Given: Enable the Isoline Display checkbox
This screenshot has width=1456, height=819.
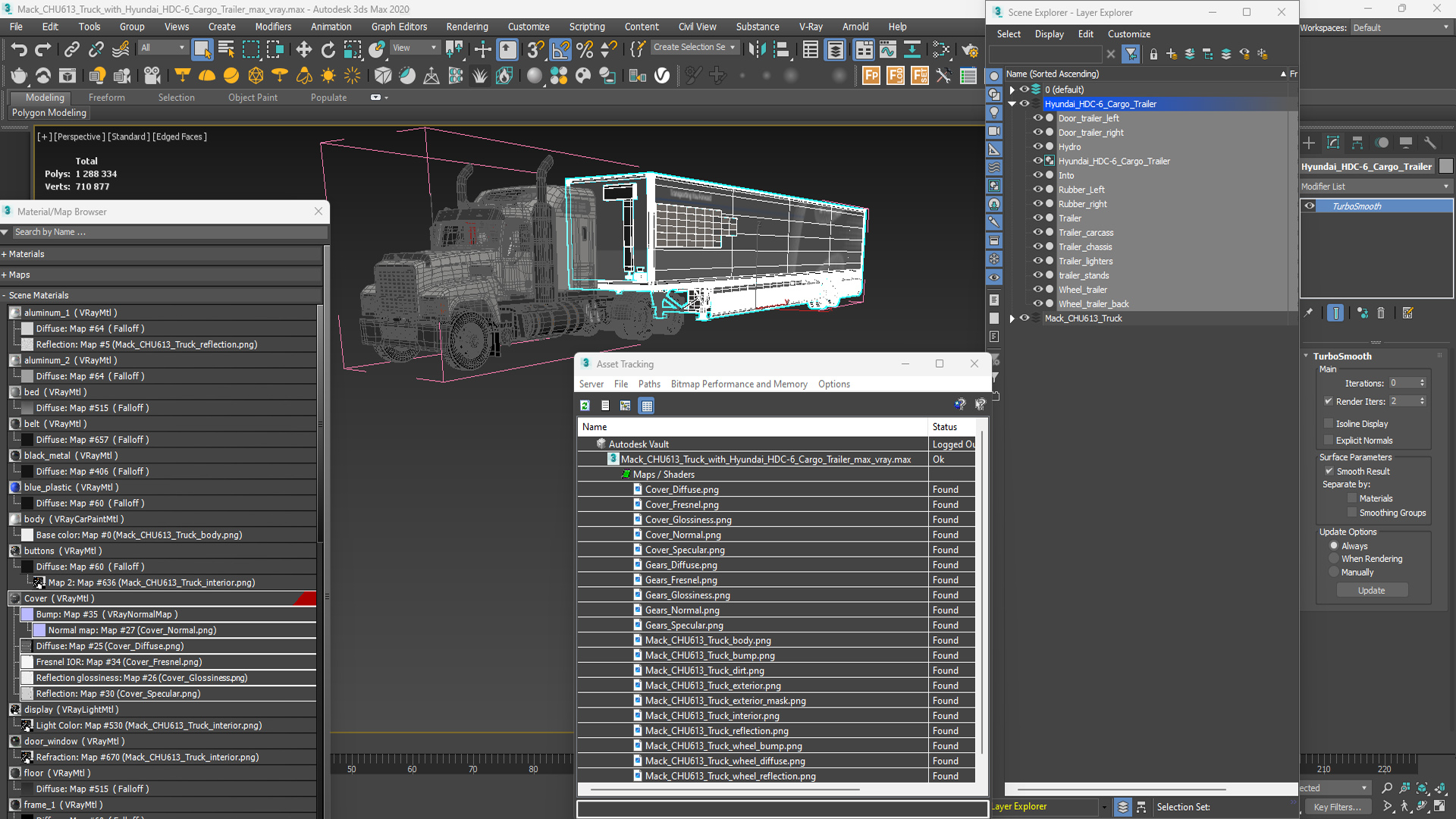Looking at the screenshot, I should coord(1329,423).
